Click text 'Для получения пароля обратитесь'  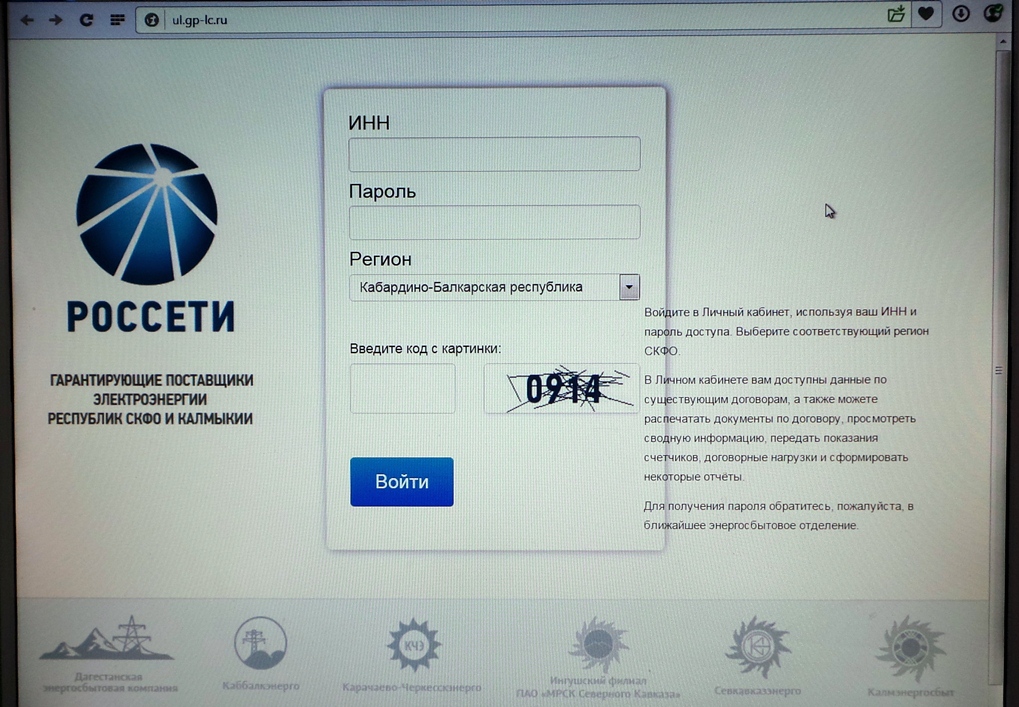pos(738,506)
